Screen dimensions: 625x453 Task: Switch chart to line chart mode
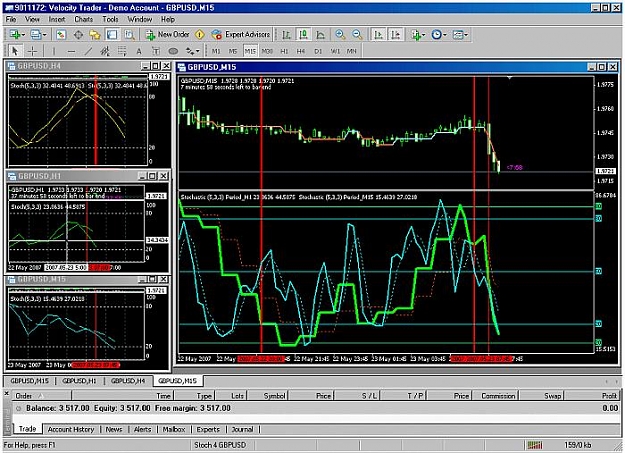[320, 35]
